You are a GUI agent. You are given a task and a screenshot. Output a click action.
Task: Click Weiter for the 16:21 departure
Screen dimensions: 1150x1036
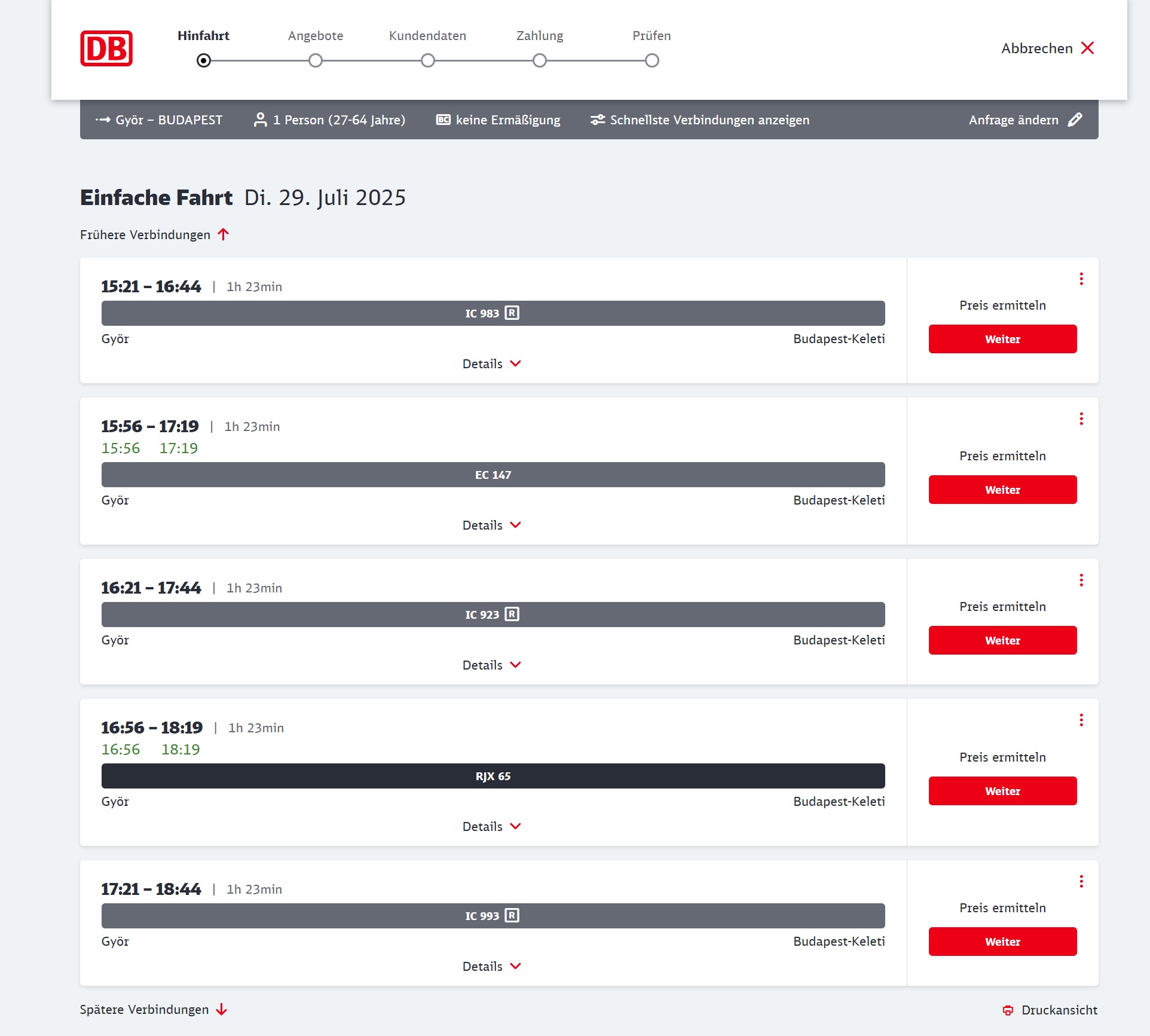click(1002, 640)
